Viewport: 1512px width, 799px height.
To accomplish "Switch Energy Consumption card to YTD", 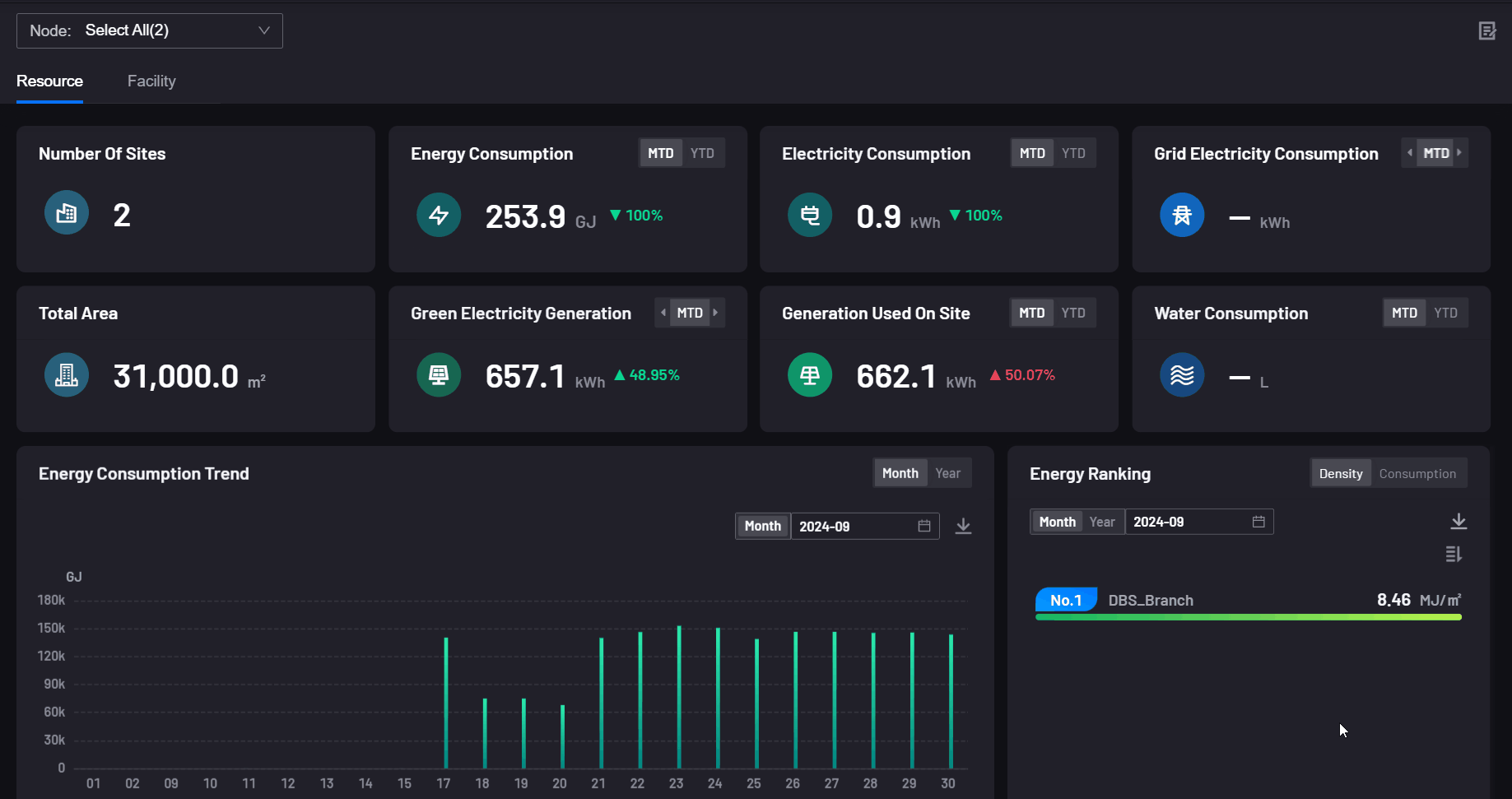I will pos(702,153).
